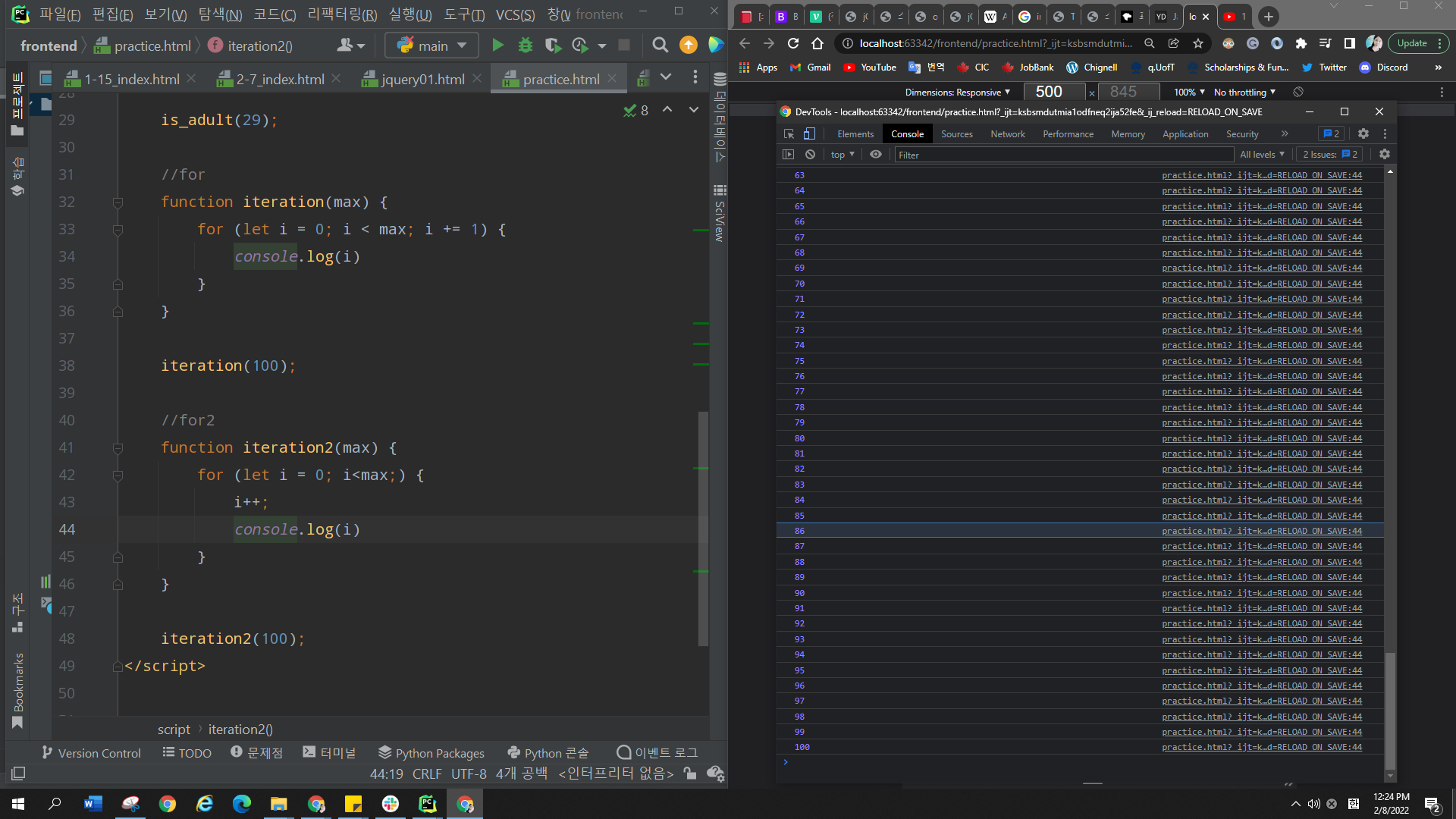Clear the DevTools console

pyautogui.click(x=810, y=155)
